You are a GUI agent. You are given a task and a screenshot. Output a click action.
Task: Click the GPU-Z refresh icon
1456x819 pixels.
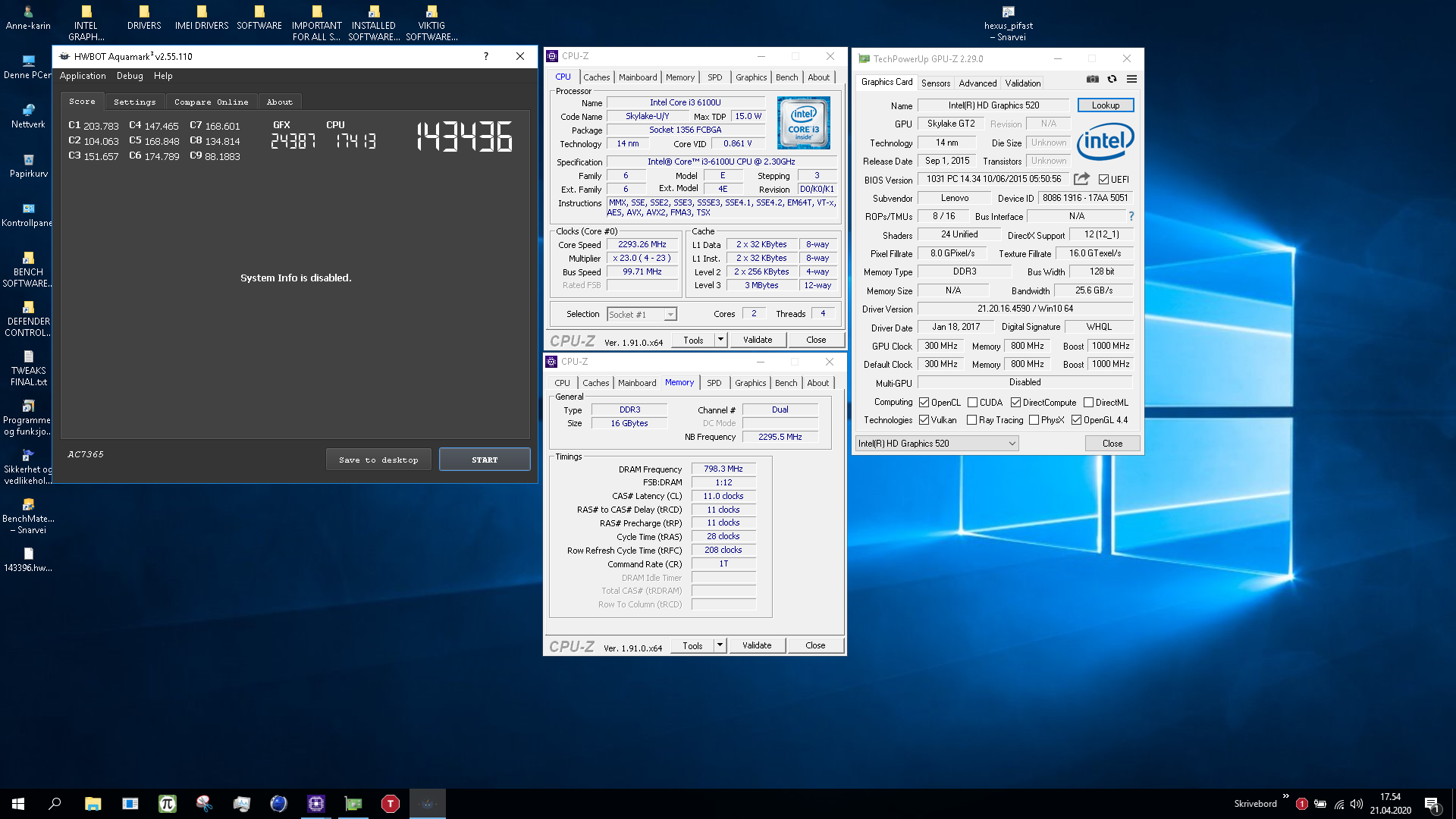click(x=1112, y=79)
